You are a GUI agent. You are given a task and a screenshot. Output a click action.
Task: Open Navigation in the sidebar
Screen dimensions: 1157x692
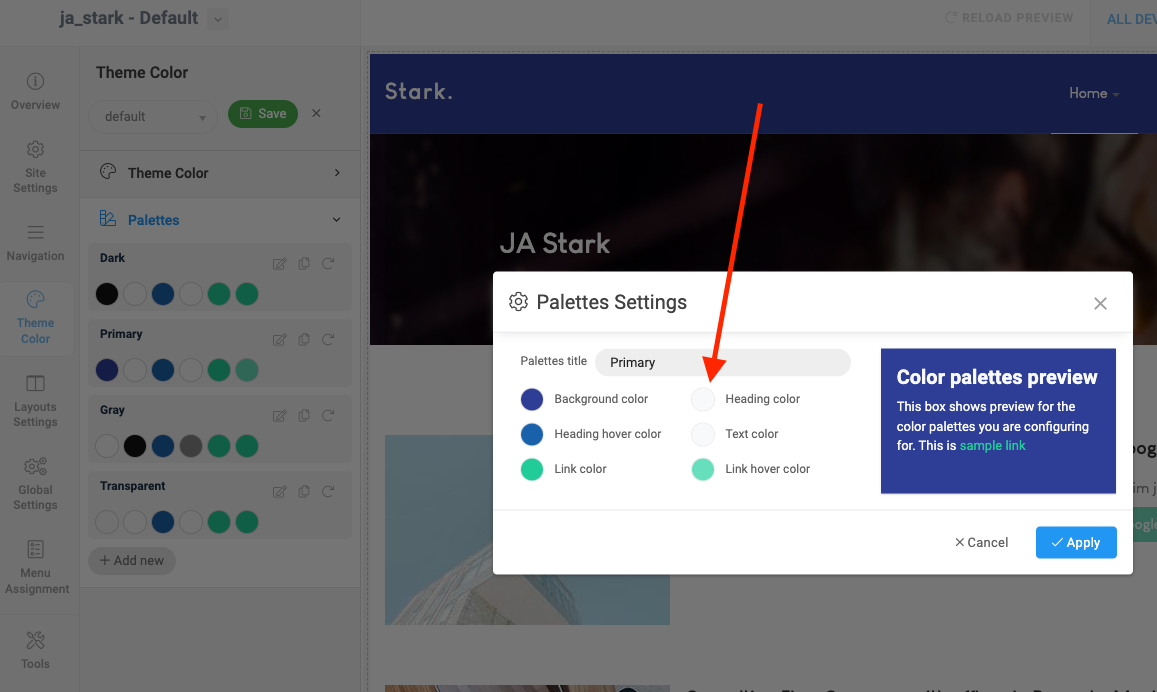point(35,243)
